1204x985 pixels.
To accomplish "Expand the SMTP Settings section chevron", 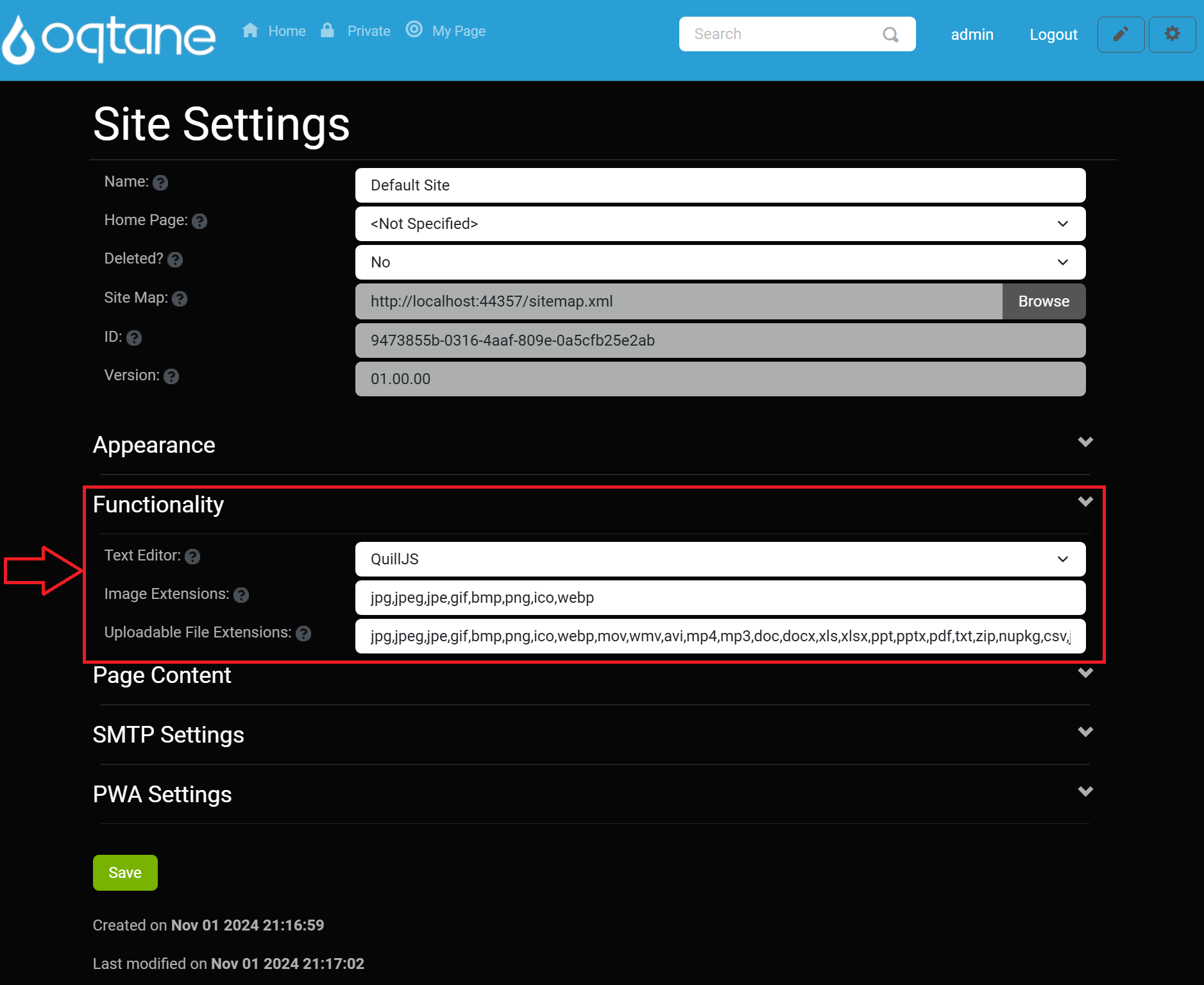I will (x=1085, y=732).
